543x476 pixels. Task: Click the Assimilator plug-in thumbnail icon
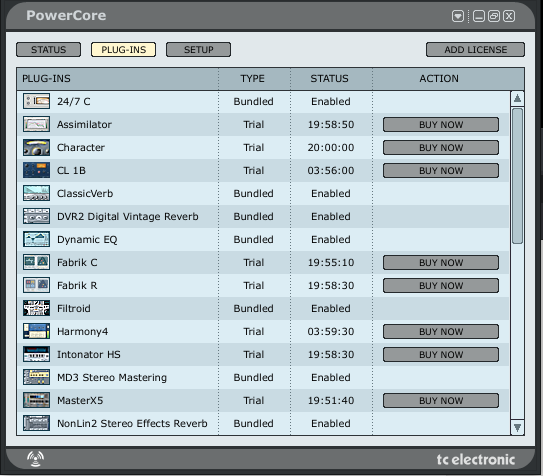pos(36,124)
